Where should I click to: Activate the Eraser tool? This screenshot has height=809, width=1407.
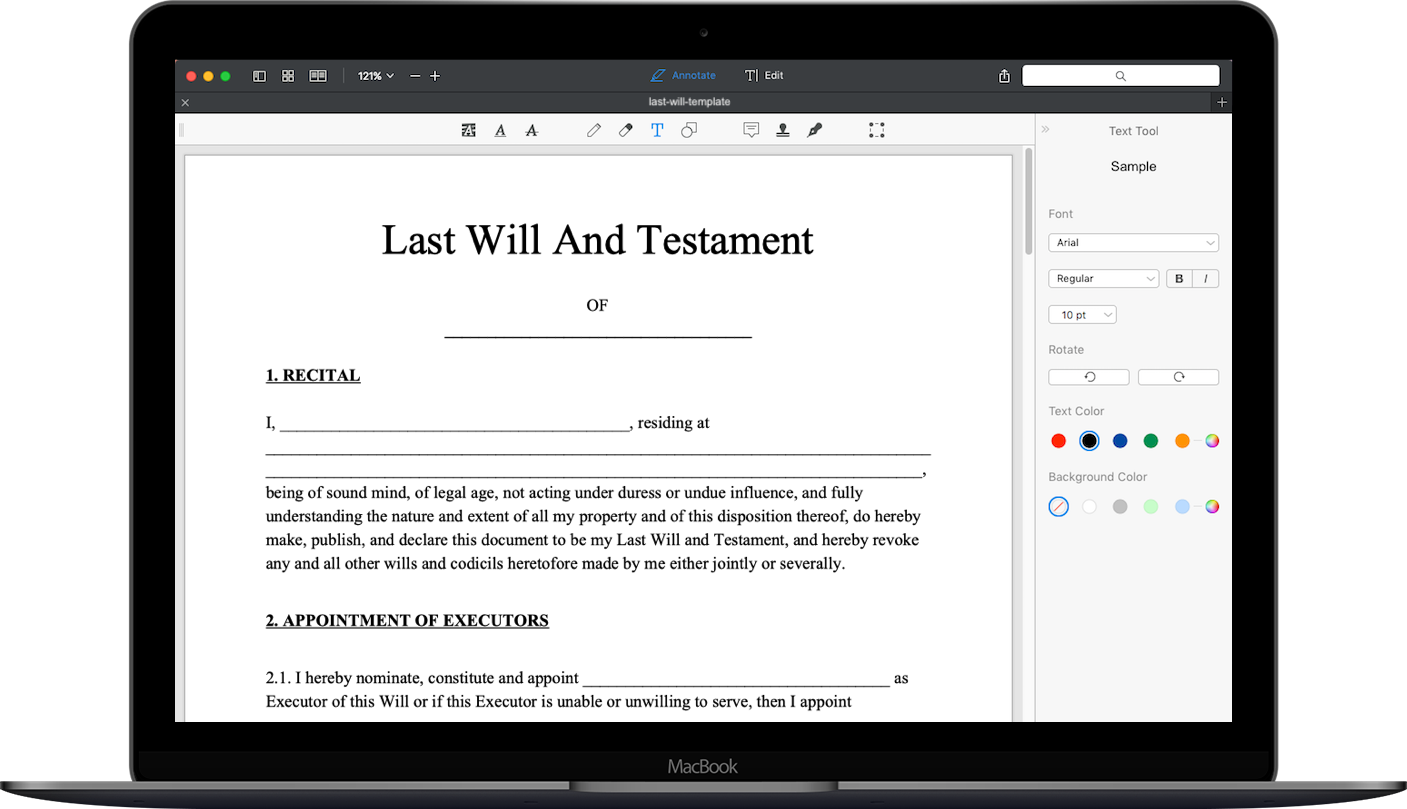(625, 130)
